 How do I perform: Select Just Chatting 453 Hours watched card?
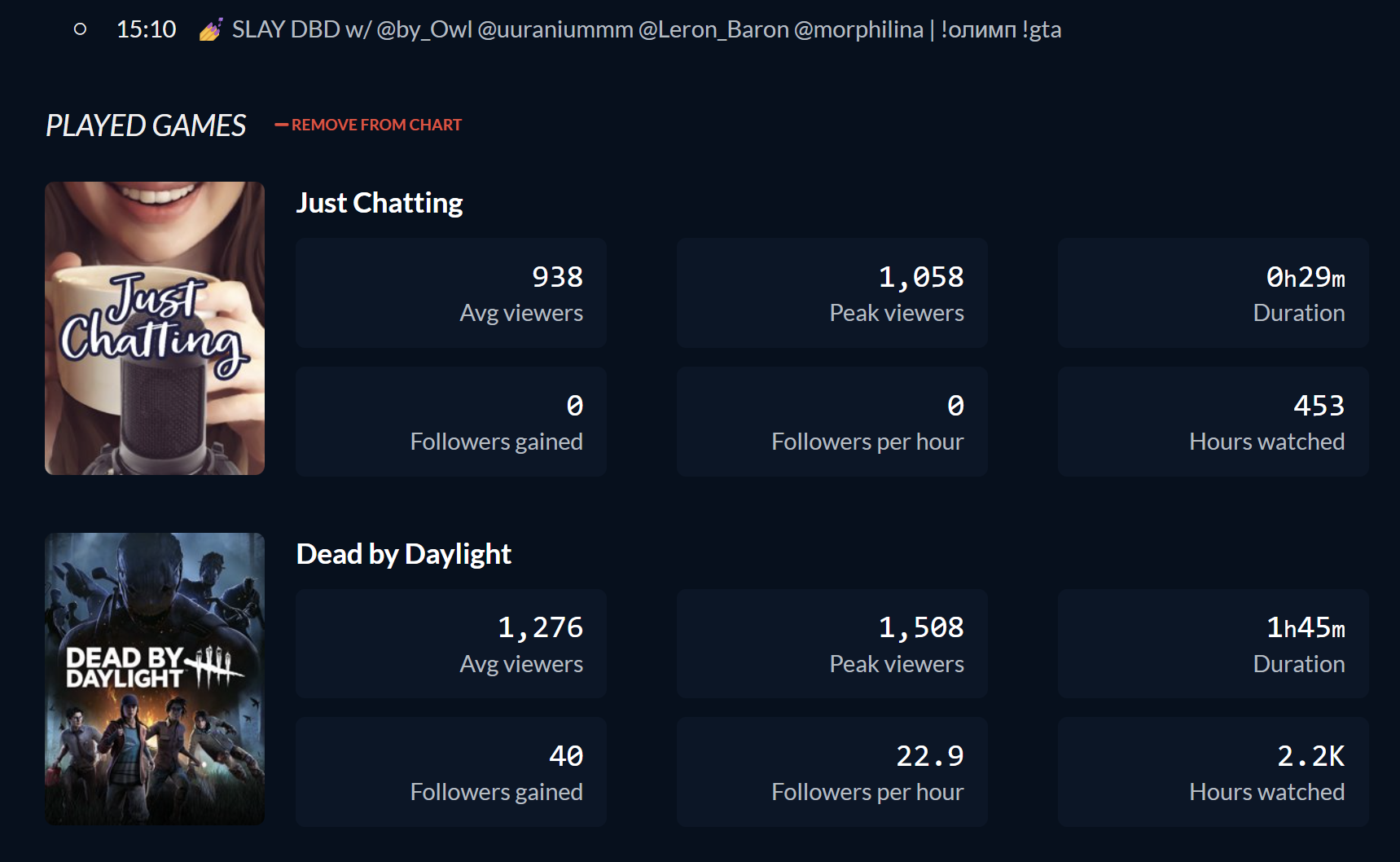tap(1213, 421)
